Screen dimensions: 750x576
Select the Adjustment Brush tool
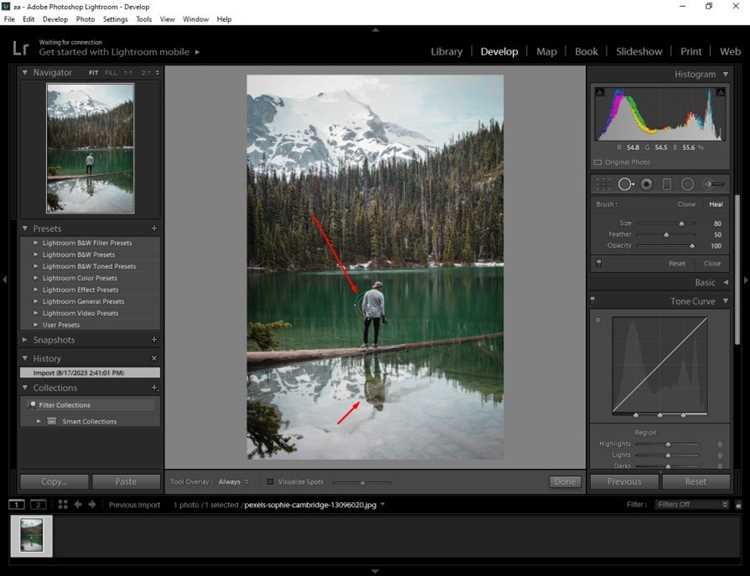coord(714,184)
